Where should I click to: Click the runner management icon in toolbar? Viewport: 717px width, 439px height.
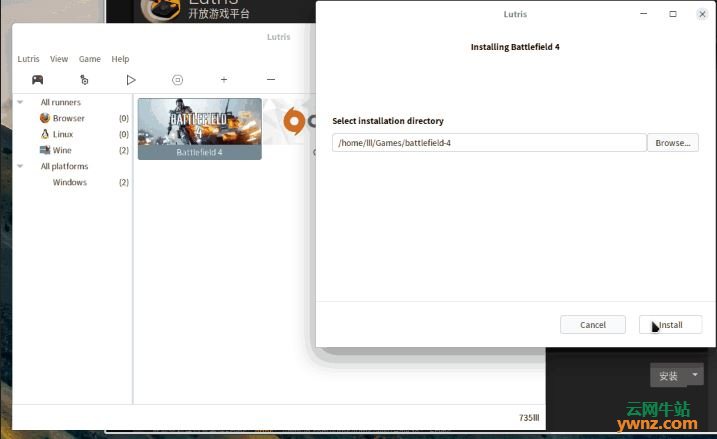(84, 80)
